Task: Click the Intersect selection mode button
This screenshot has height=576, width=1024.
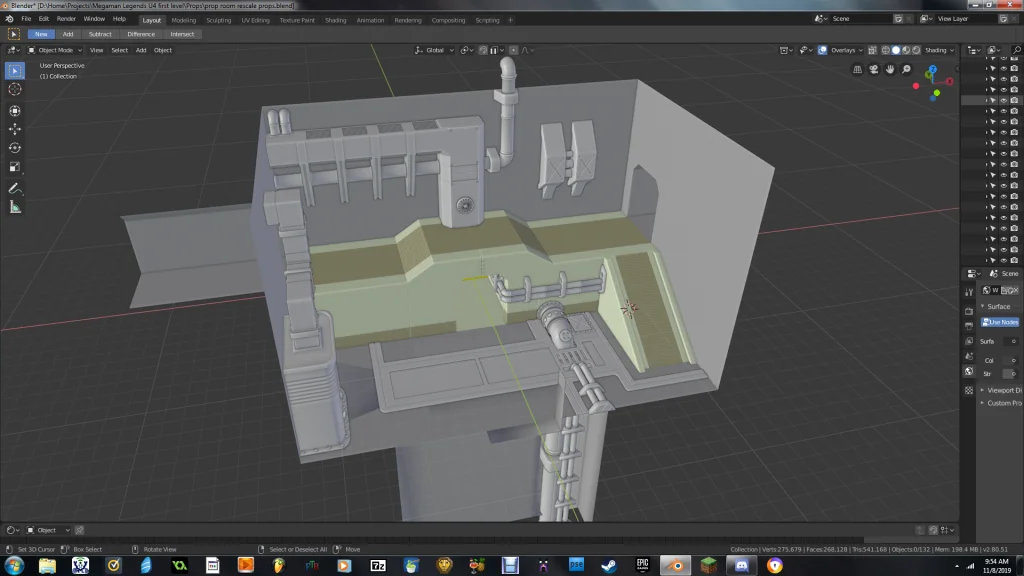Action: [x=182, y=34]
